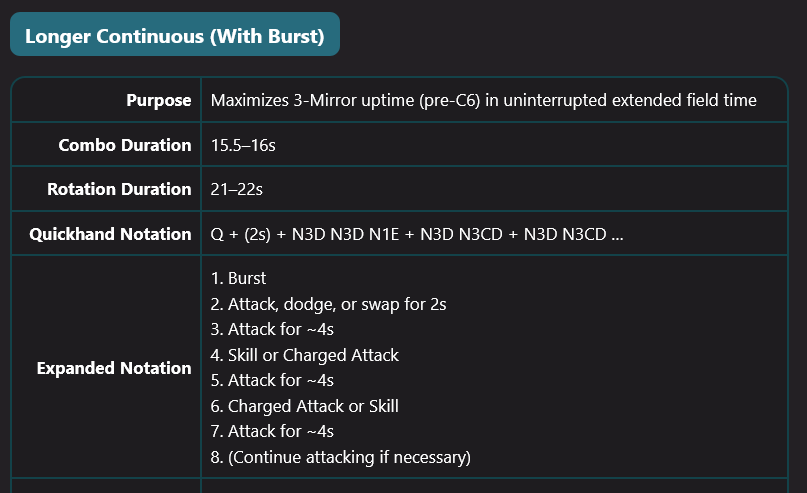Select the Purpose row label
The height and width of the screenshot is (493, 807).
pyautogui.click(x=159, y=100)
